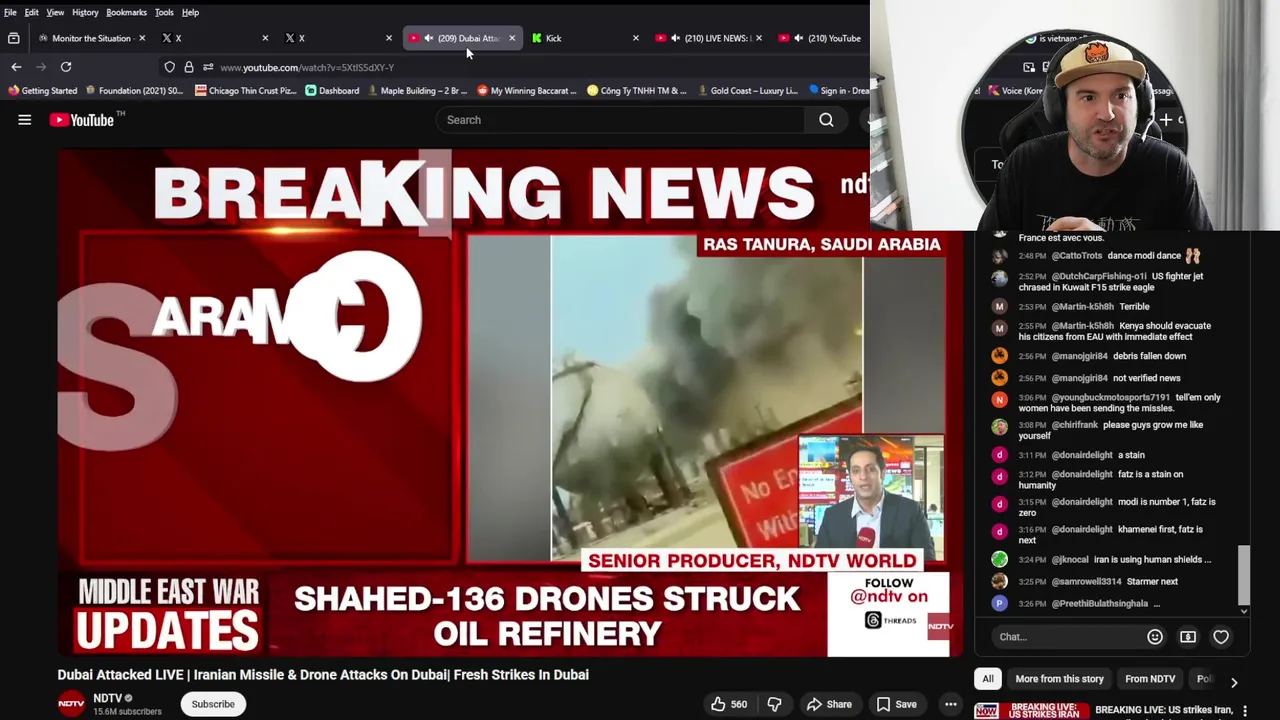Select More from this story chip
Screen dimensions: 1280x720
click(1059, 679)
